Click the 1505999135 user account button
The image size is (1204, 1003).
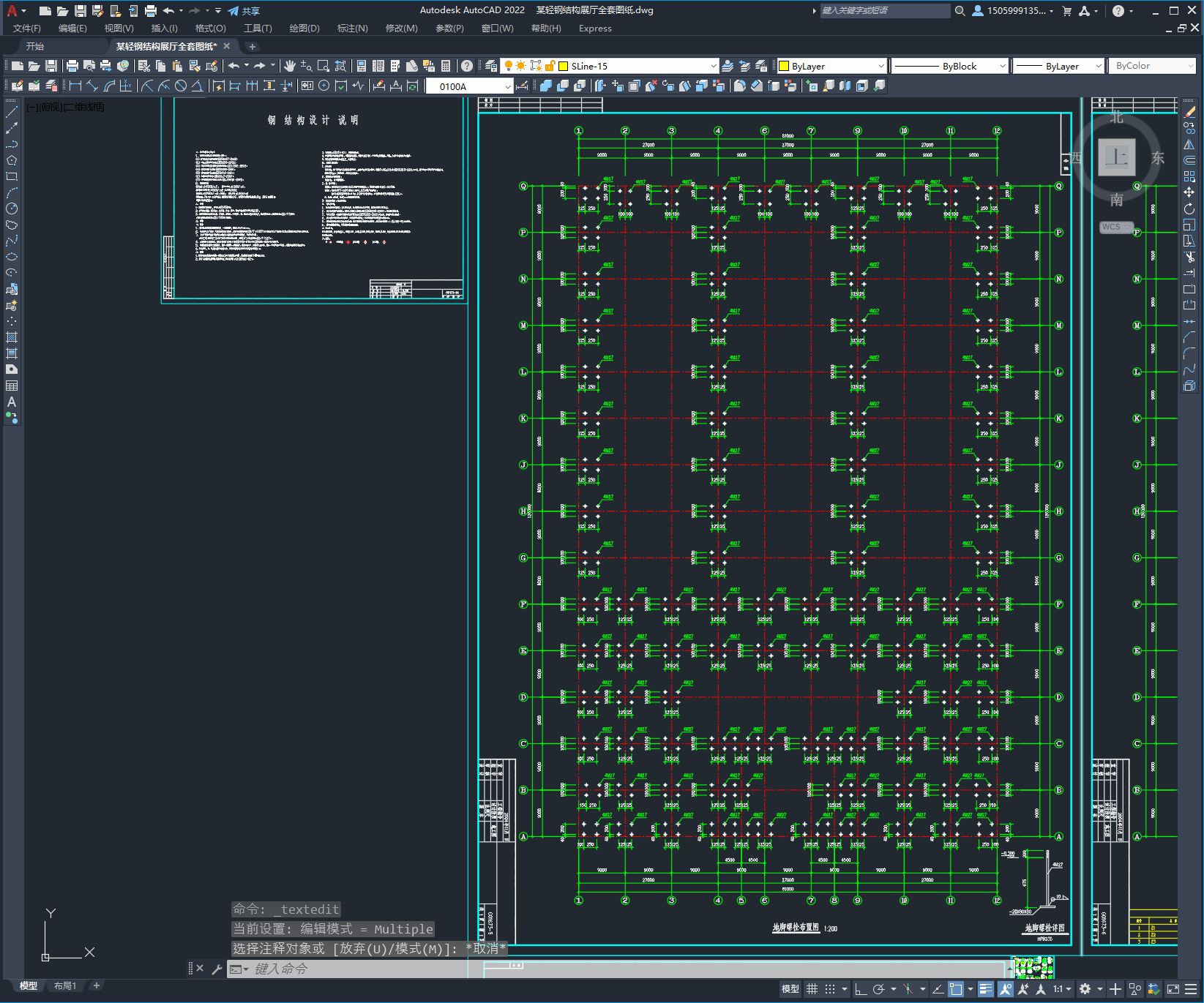pos(1013,11)
